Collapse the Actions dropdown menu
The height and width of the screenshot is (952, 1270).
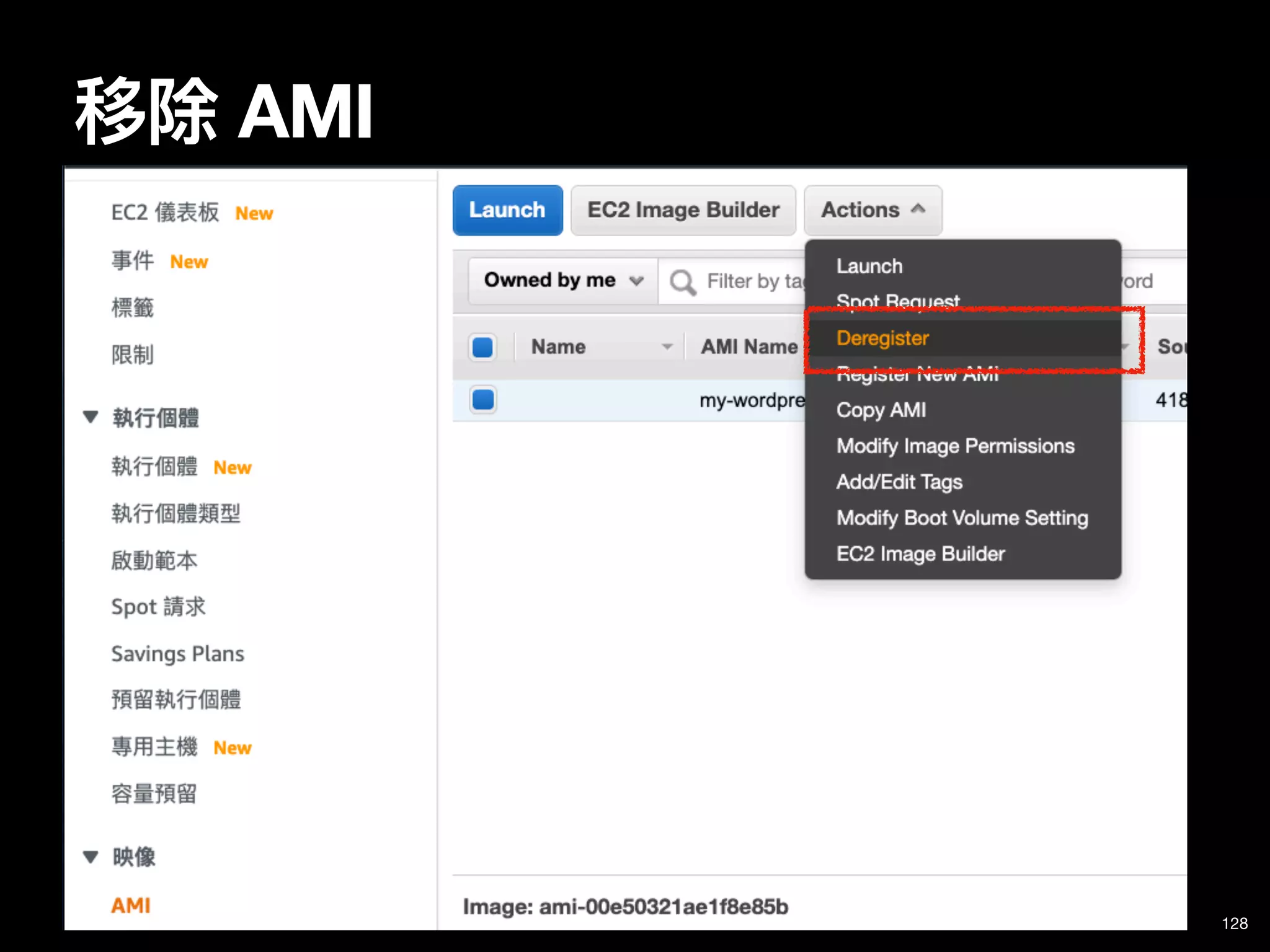point(873,210)
